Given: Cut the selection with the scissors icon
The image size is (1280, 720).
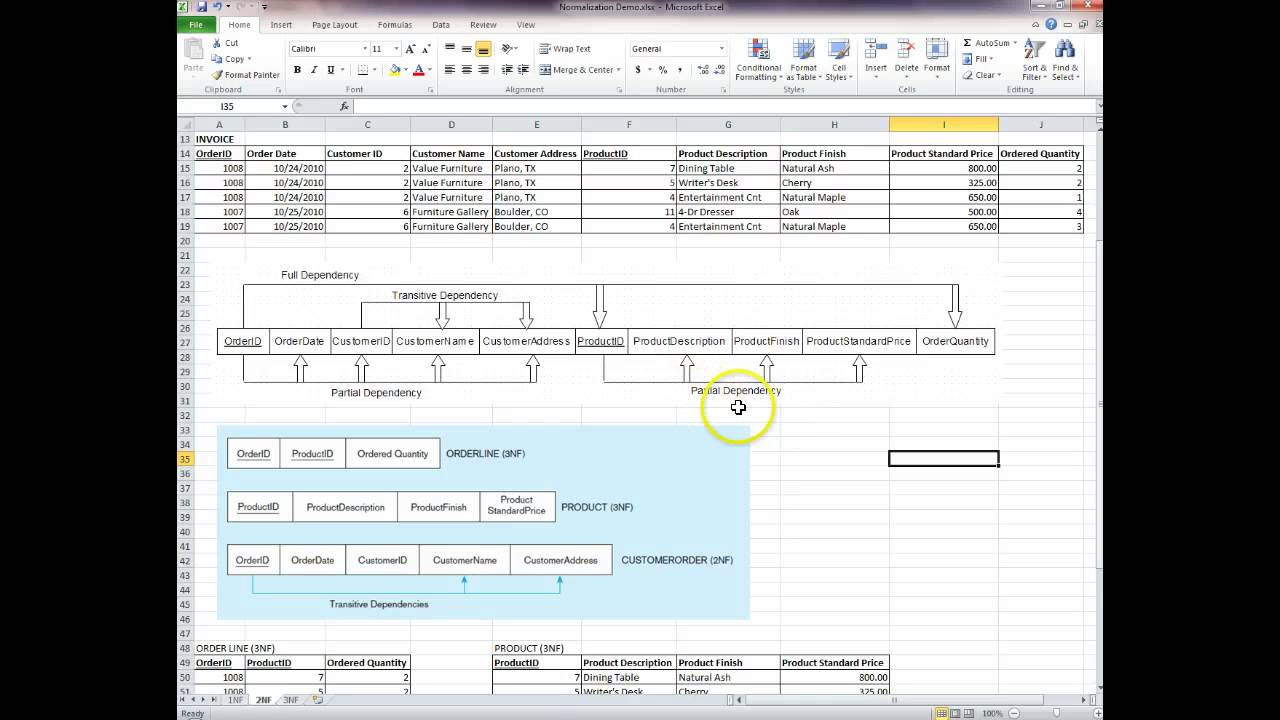Looking at the screenshot, I should (x=217, y=44).
